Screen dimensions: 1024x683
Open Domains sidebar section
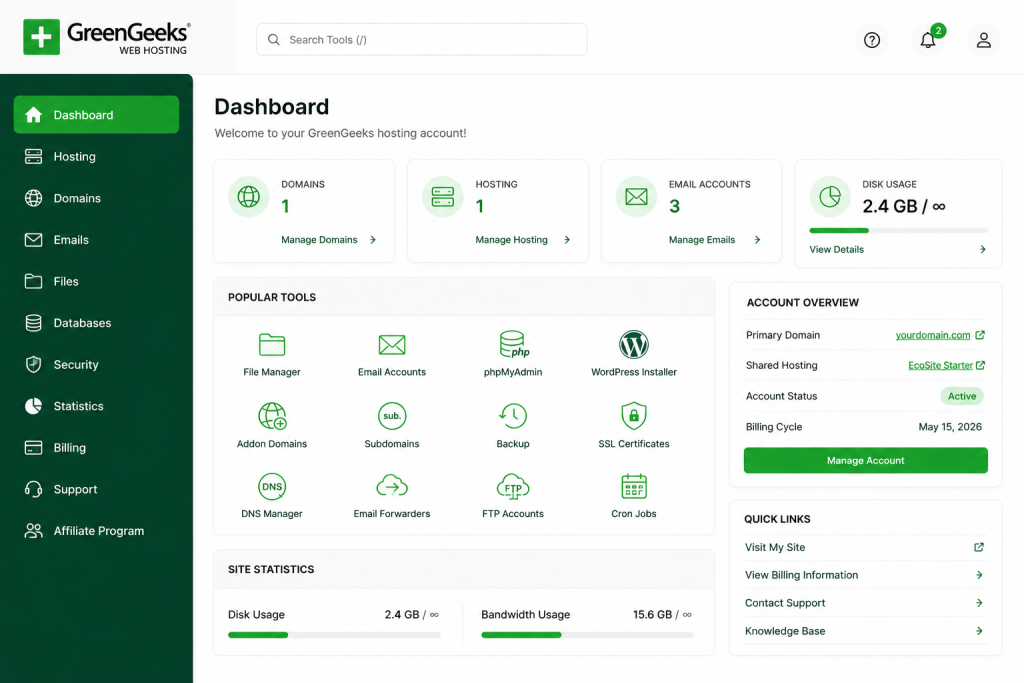(97, 198)
